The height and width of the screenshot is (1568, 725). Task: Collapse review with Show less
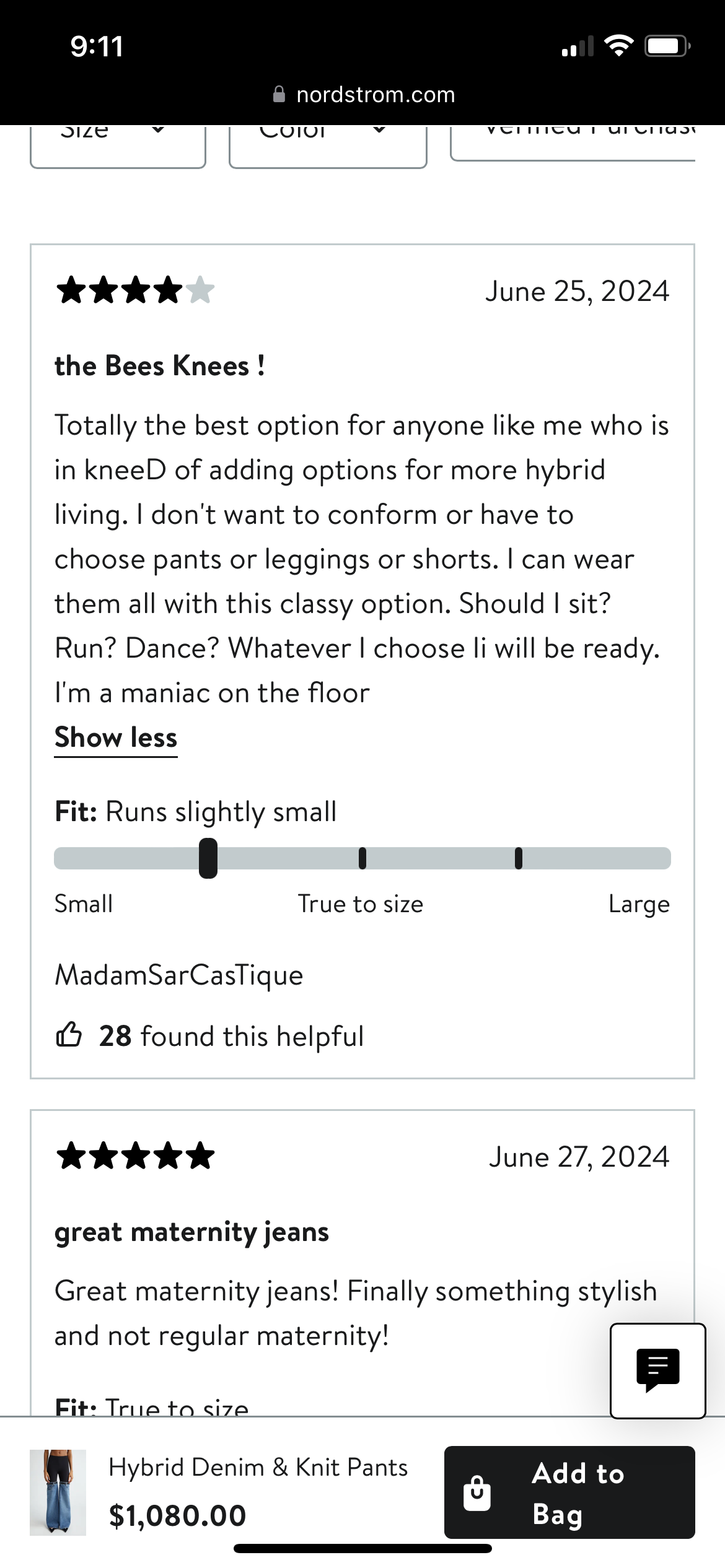click(x=116, y=738)
